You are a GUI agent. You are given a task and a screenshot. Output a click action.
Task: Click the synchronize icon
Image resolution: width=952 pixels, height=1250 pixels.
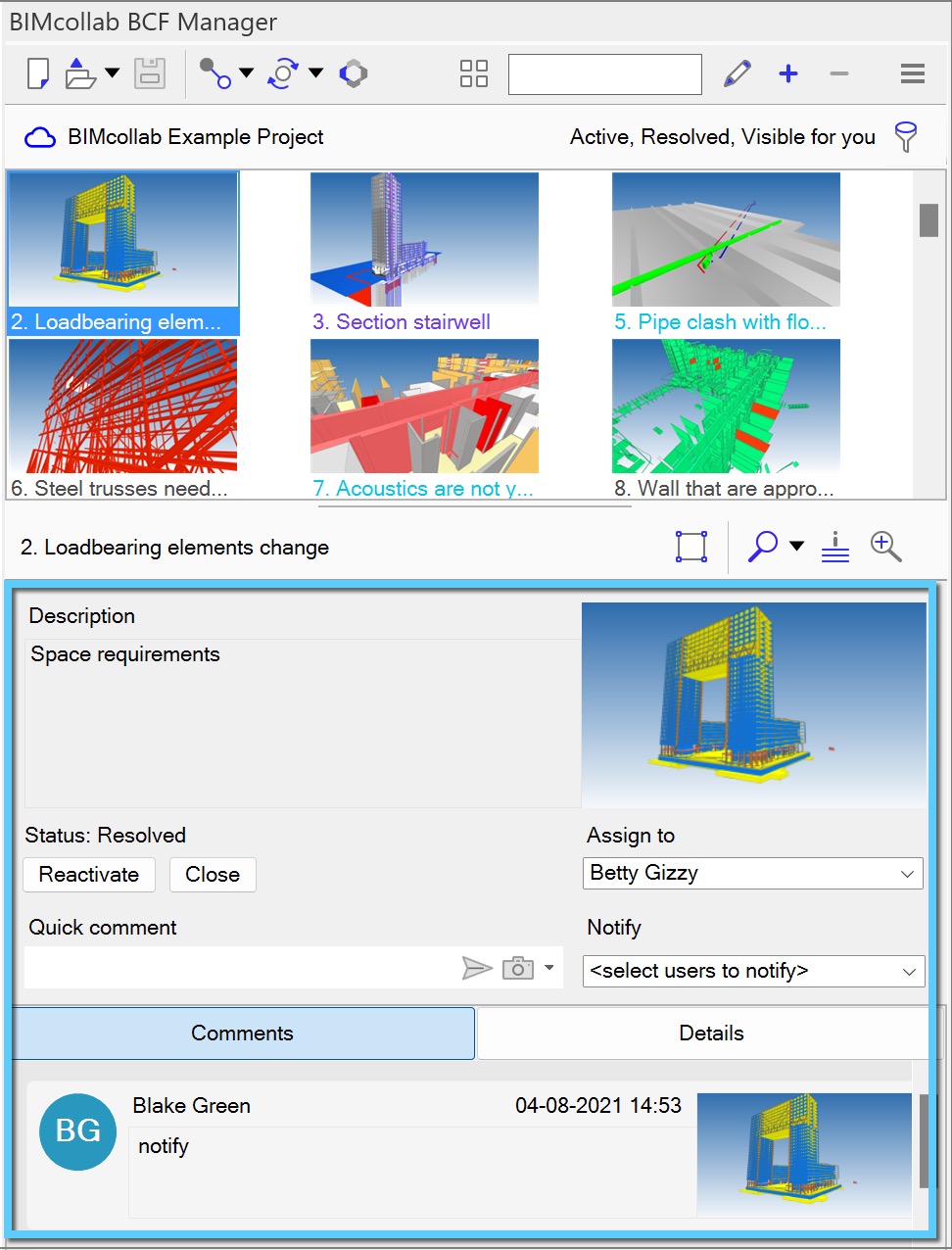pyautogui.click(x=284, y=73)
